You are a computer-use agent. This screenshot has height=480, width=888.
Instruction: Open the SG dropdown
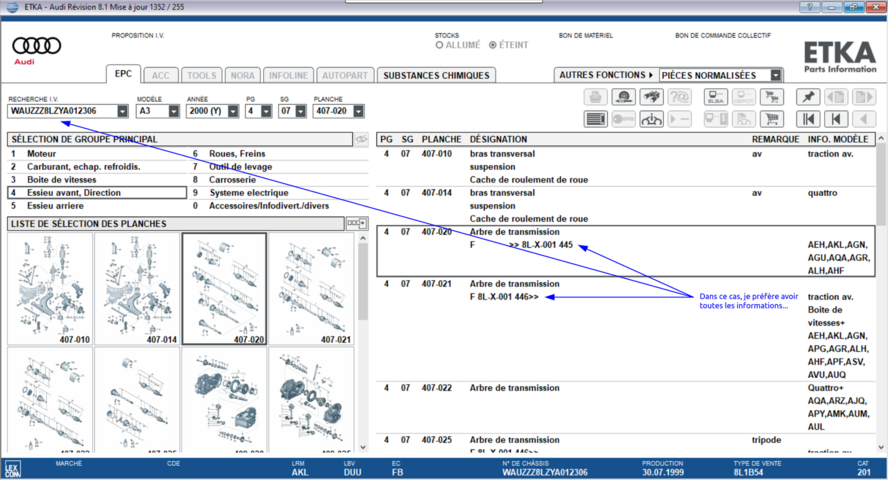[301, 112]
